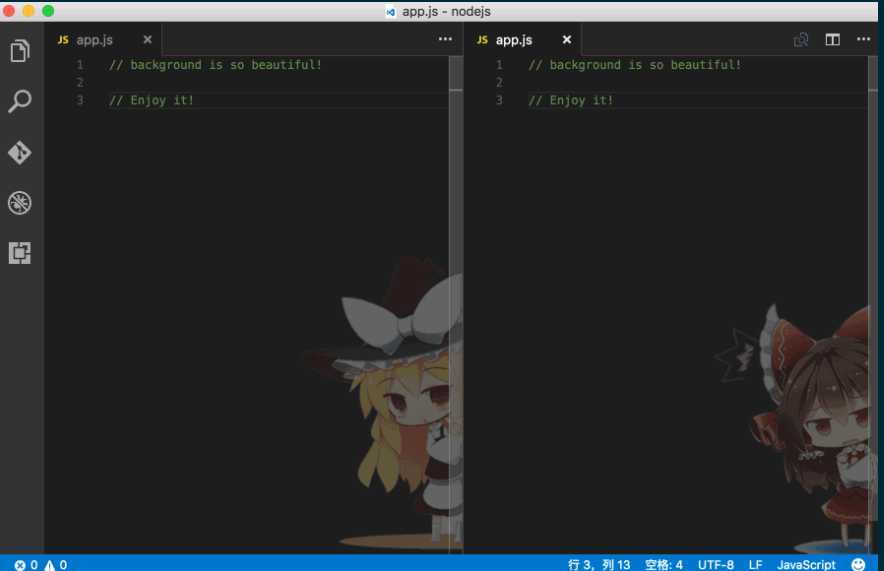Click the green maximize window button
The height and width of the screenshot is (571, 884).
(x=48, y=11)
